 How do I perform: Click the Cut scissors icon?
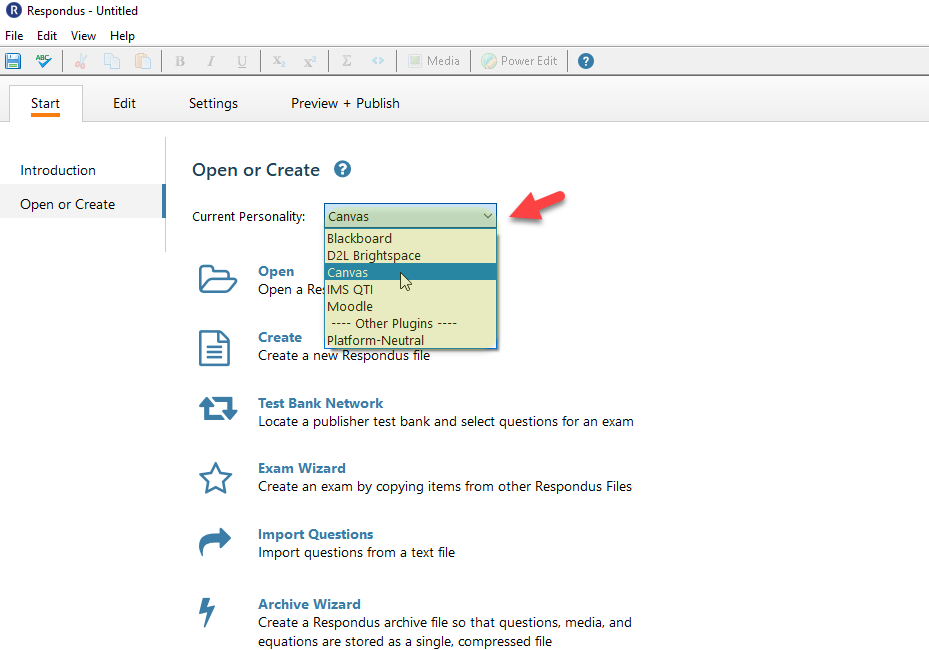81,61
